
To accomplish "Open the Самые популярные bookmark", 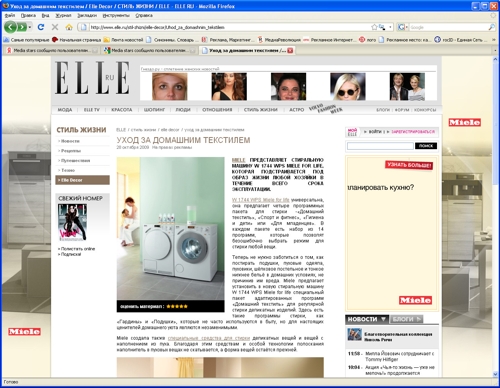I will click(x=26, y=40).
